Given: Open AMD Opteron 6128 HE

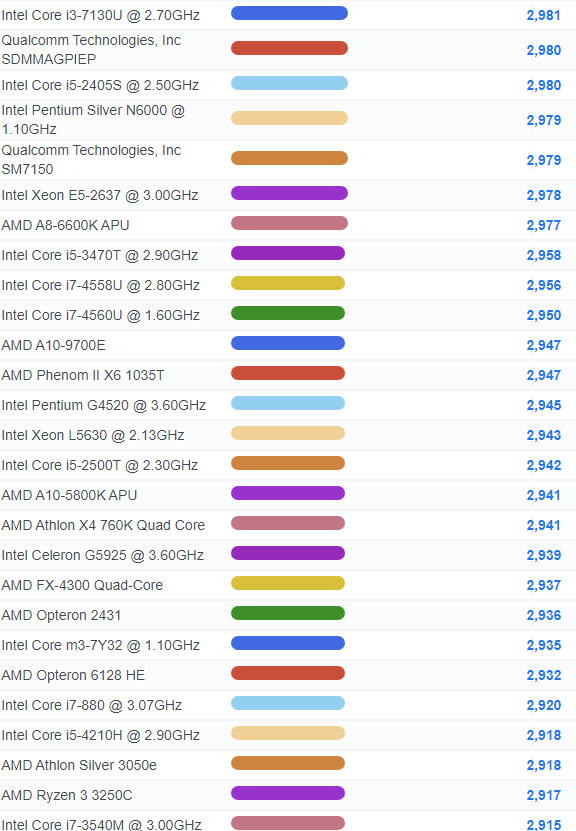Looking at the screenshot, I should (73, 675).
